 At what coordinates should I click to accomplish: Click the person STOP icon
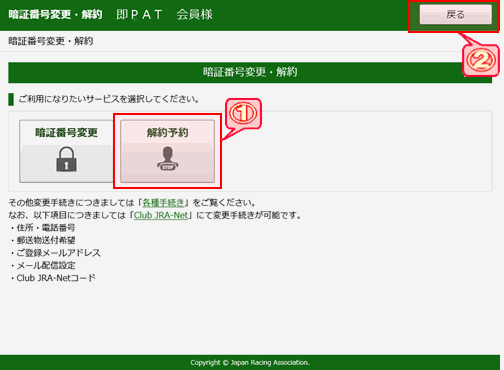[x=168, y=159]
